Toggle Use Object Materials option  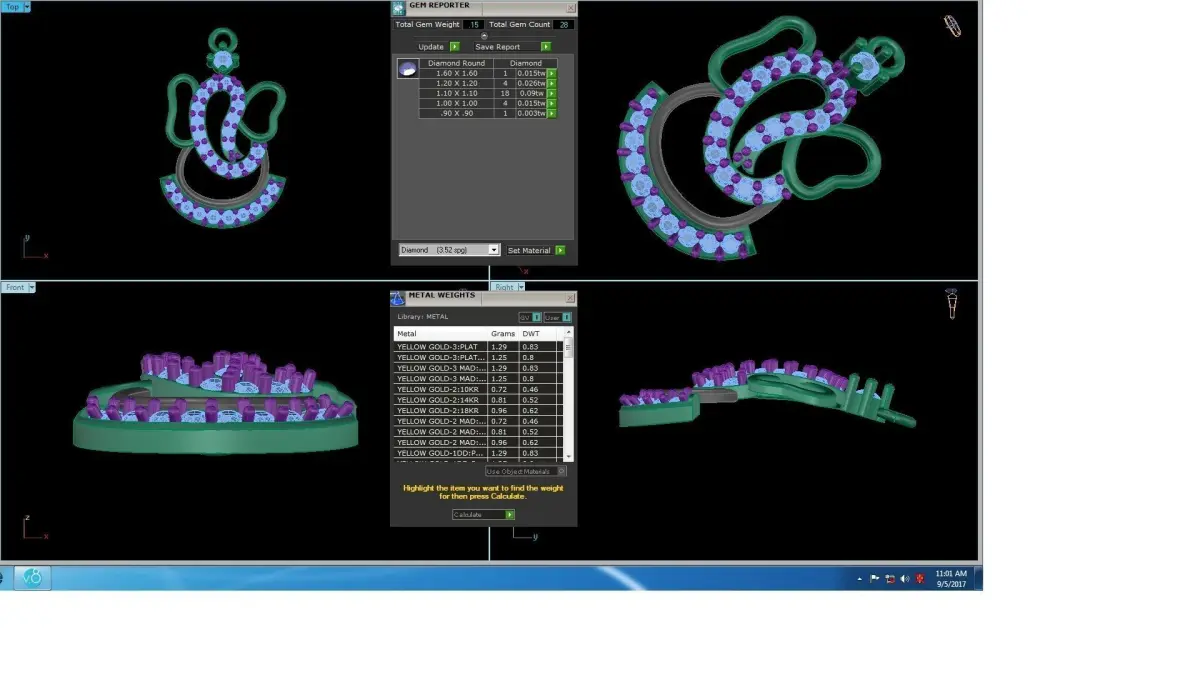(526, 471)
